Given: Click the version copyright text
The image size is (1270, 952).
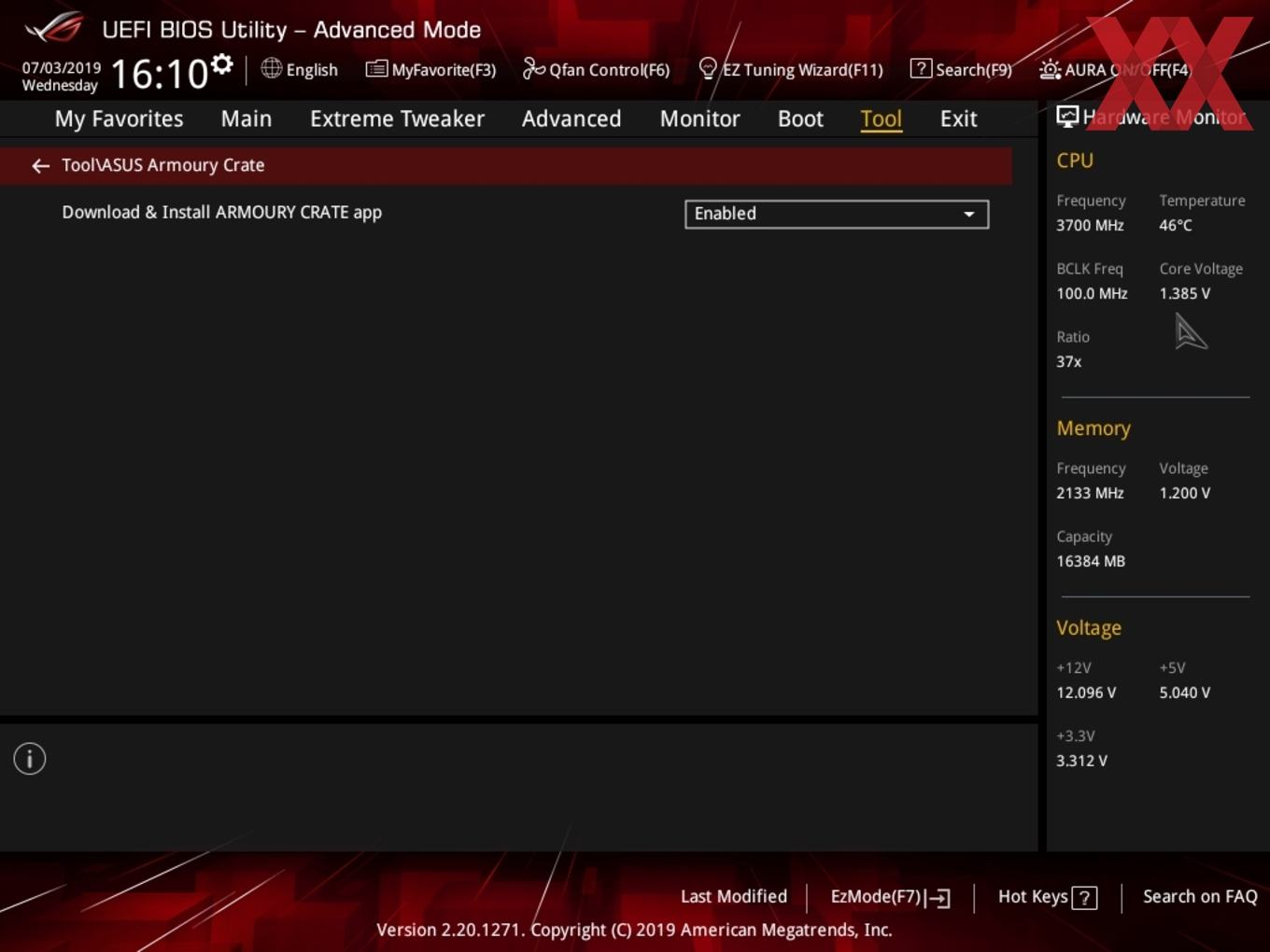Looking at the screenshot, I should [x=634, y=931].
